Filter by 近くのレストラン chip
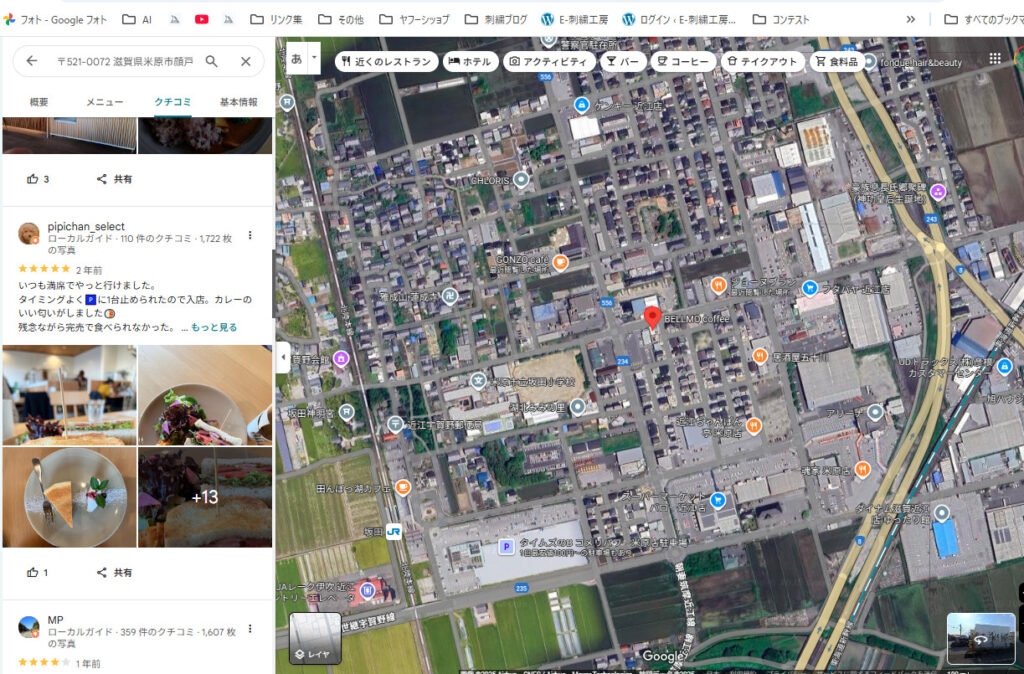The height and width of the screenshot is (674, 1024). click(386, 61)
